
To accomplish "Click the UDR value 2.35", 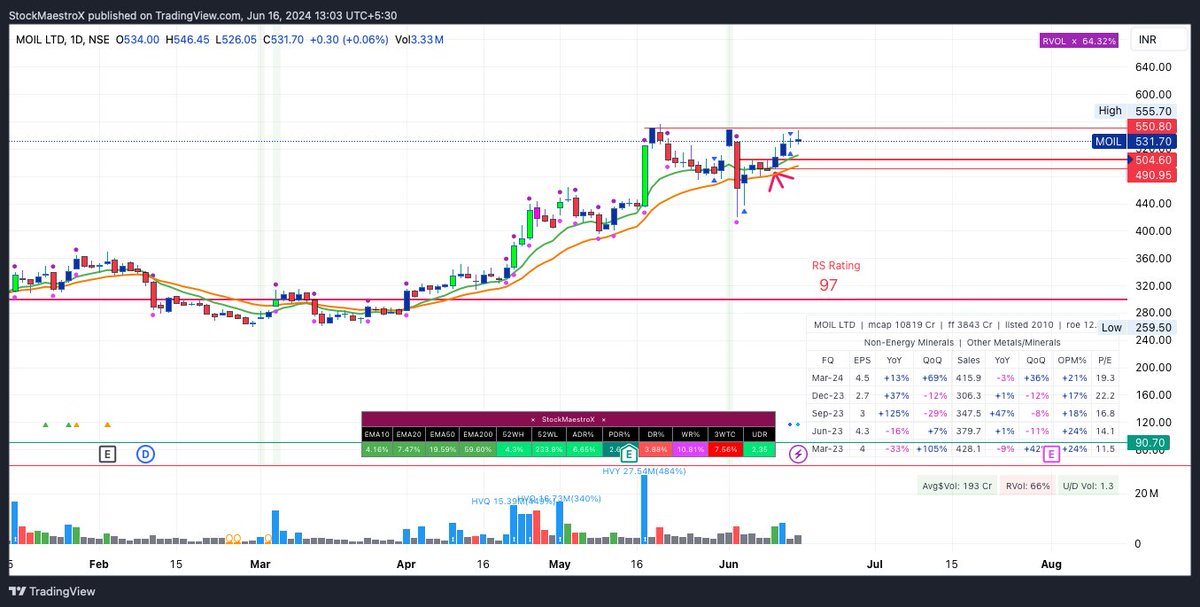I will tap(759, 451).
